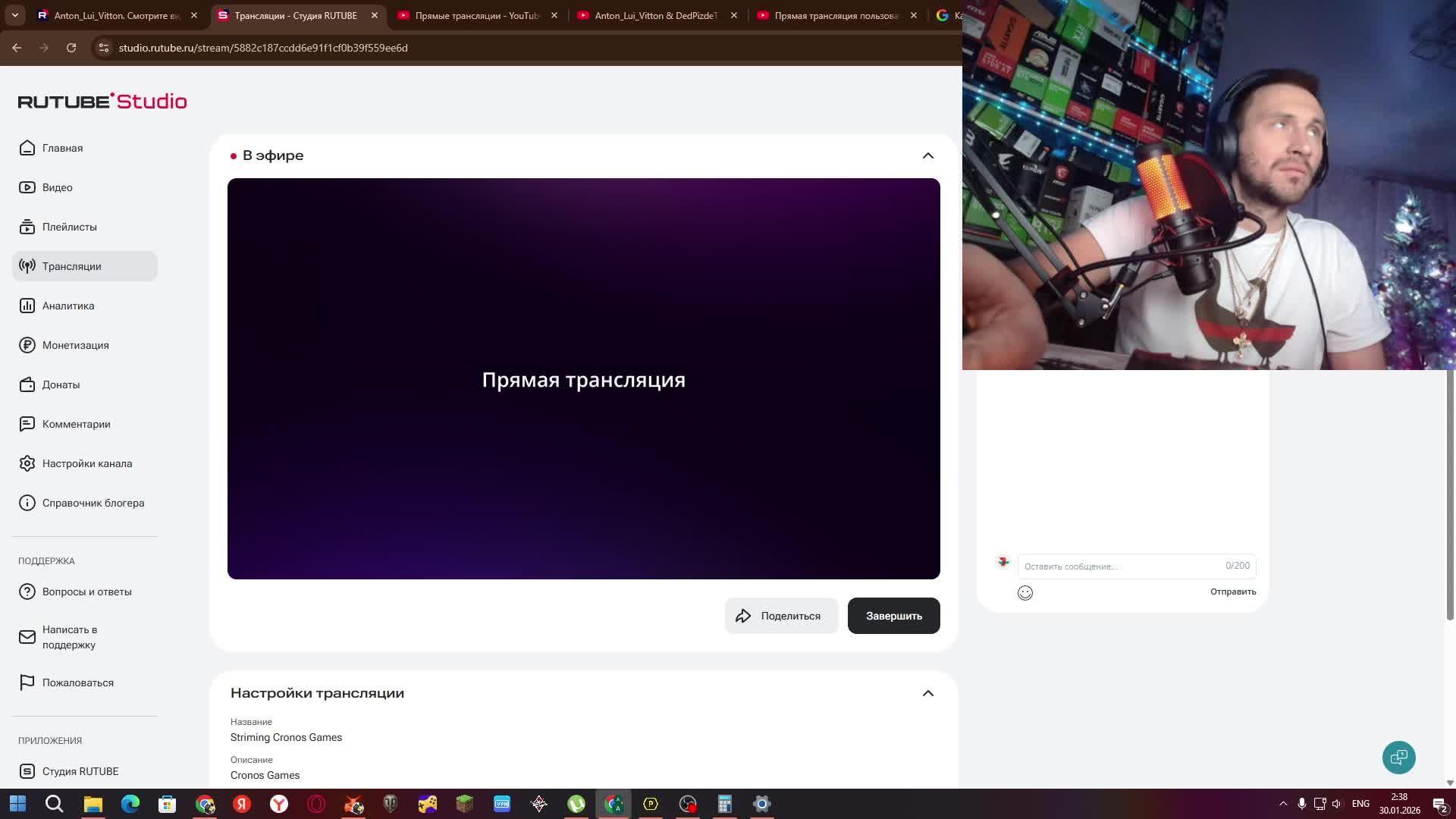Open the Главная section in sidebar
This screenshot has width=1456, height=819.
[63, 148]
